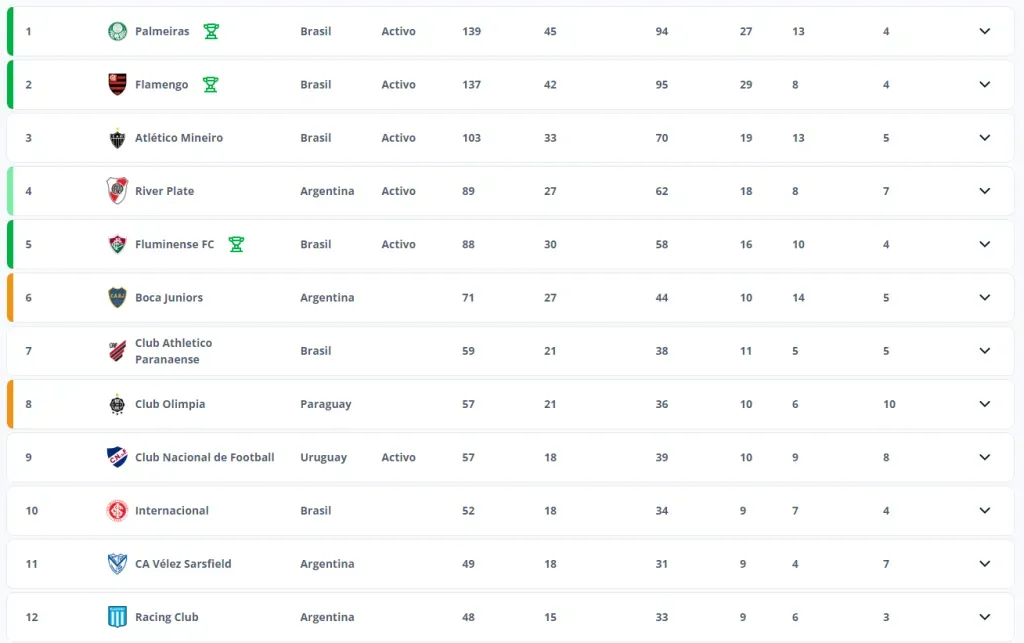Click the orange status bar on Boca Juniors row
This screenshot has height=643, width=1024.
pyautogui.click(x=10, y=297)
